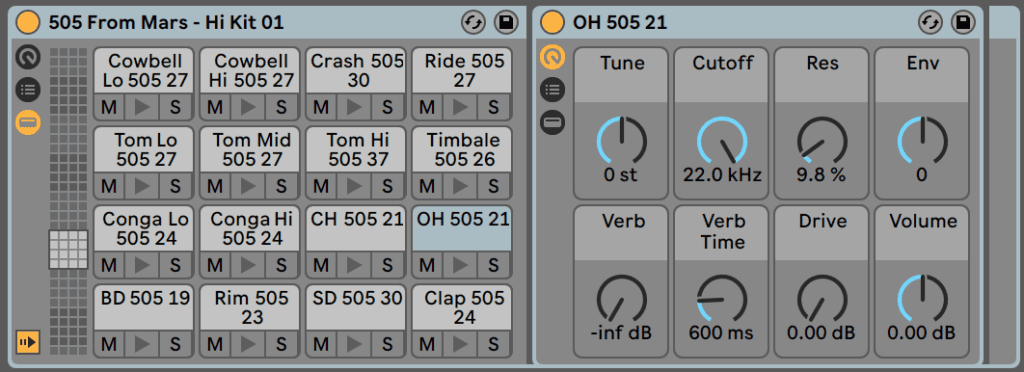Image resolution: width=1024 pixels, height=372 pixels.
Task: Click Hot-Swap Preset icon on OH 505 21
Action: tap(930, 23)
